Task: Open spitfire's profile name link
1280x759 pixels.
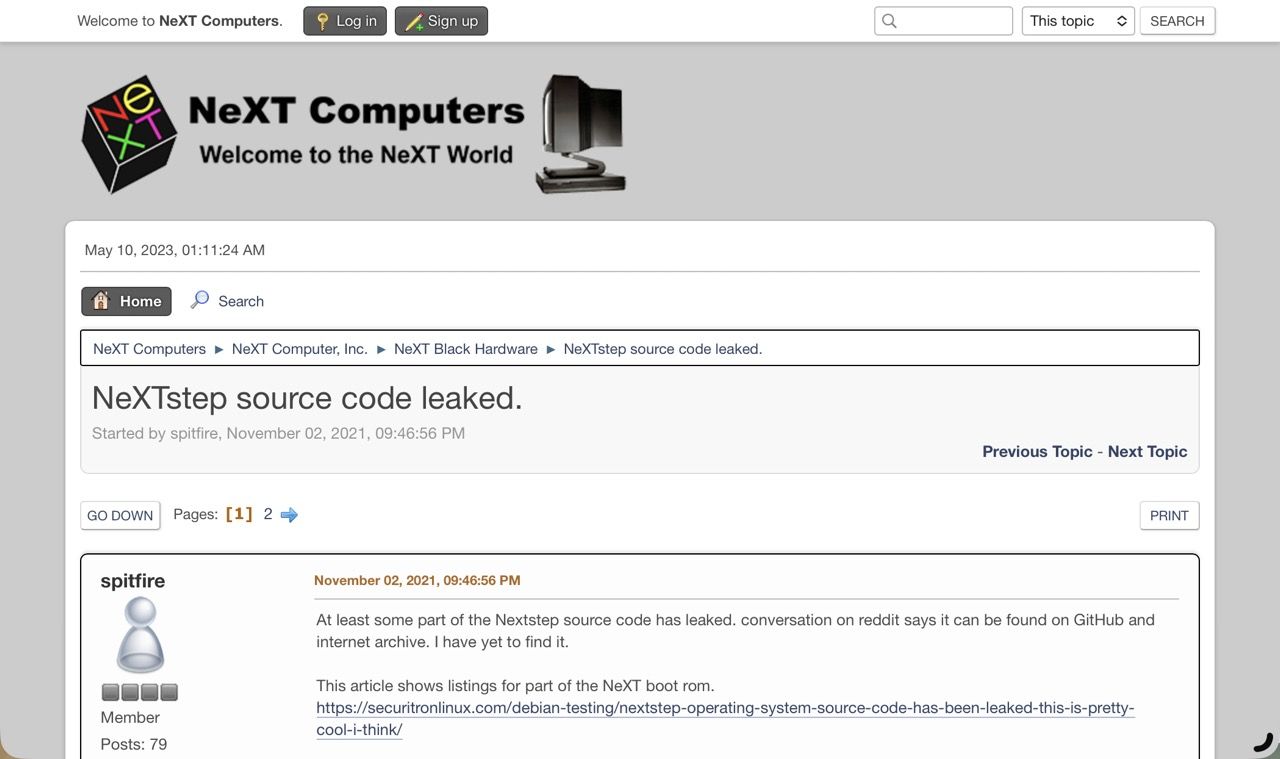Action: tap(133, 581)
